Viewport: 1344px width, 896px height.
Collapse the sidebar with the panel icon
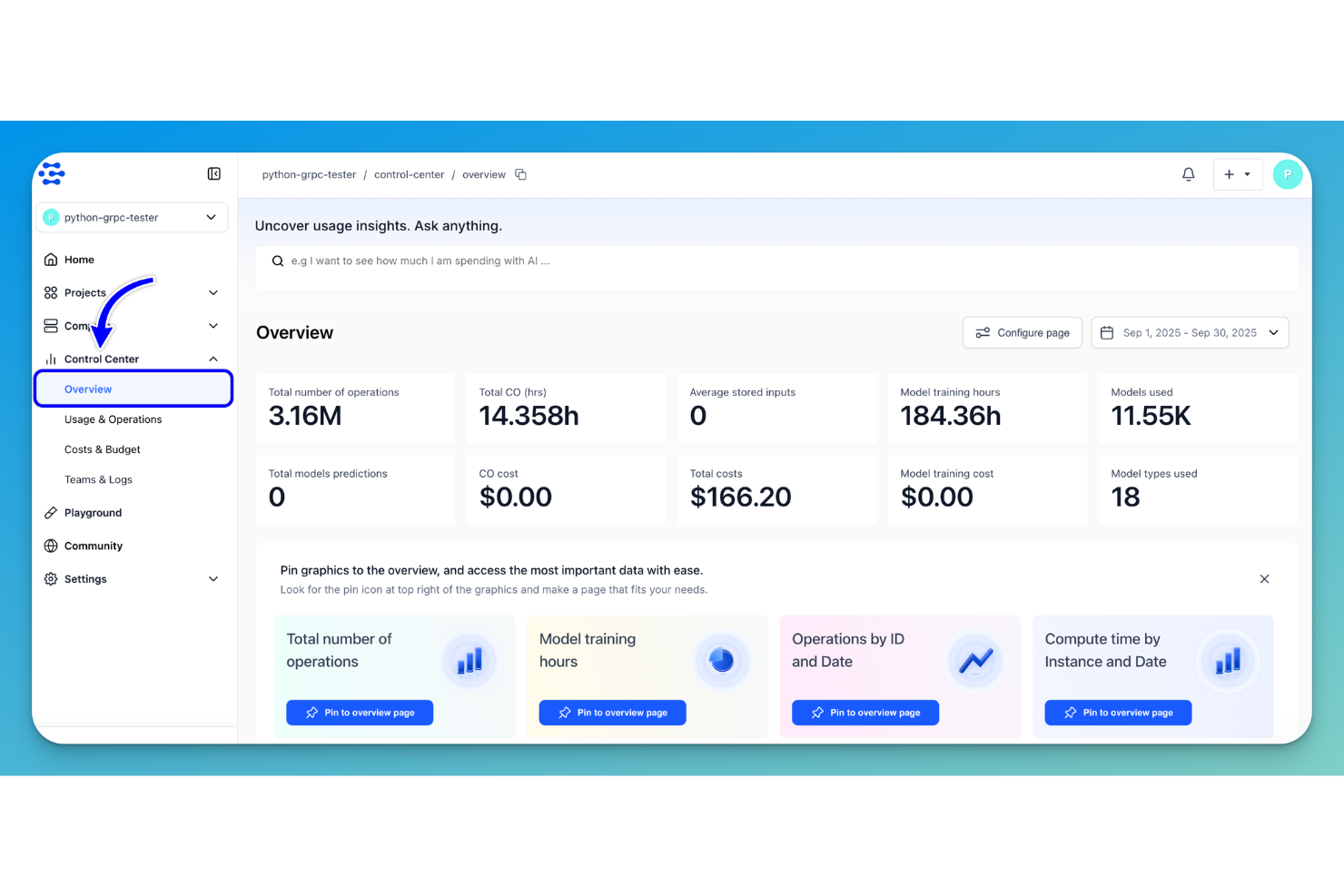coord(213,173)
